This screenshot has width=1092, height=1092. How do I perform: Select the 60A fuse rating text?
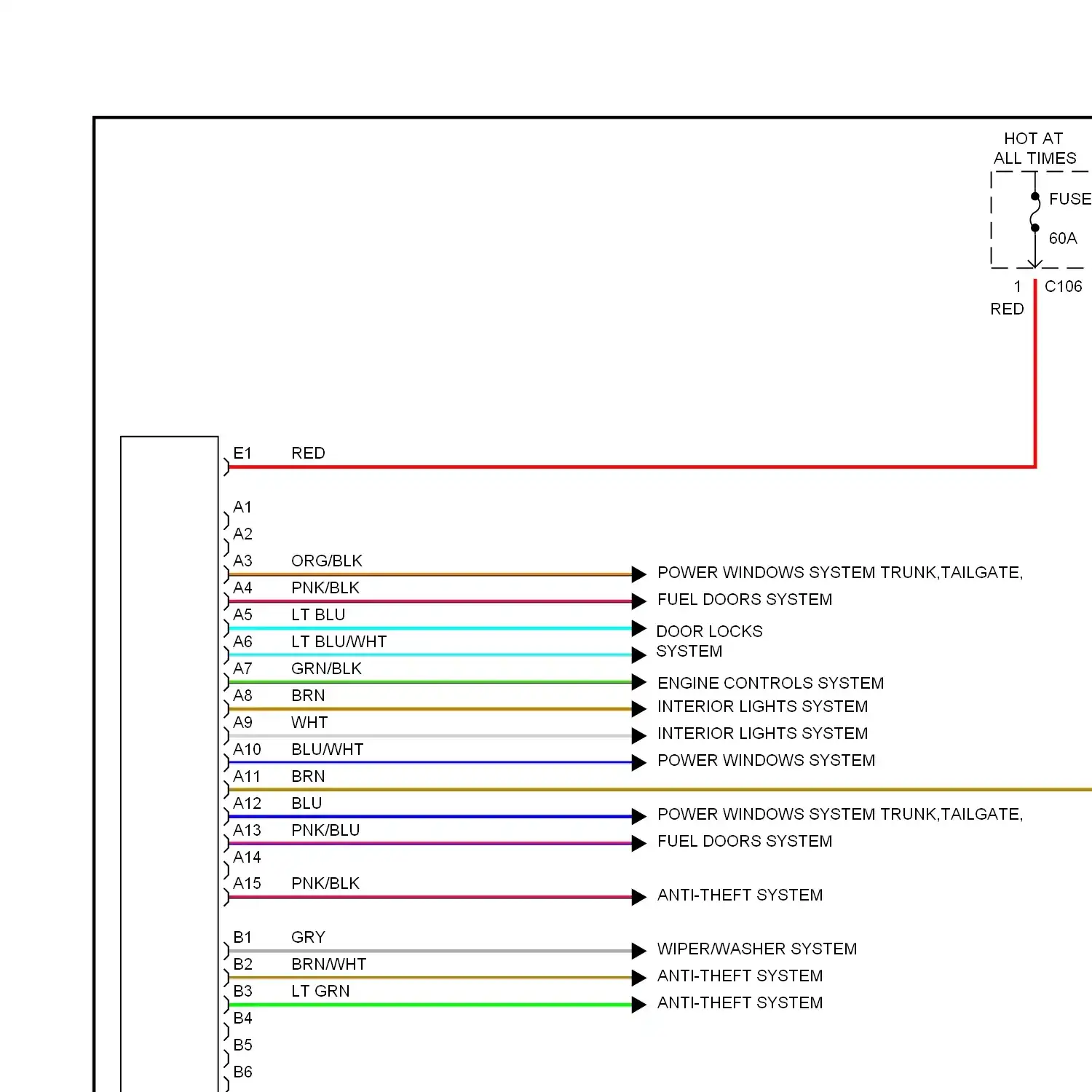click(x=1063, y=238)
